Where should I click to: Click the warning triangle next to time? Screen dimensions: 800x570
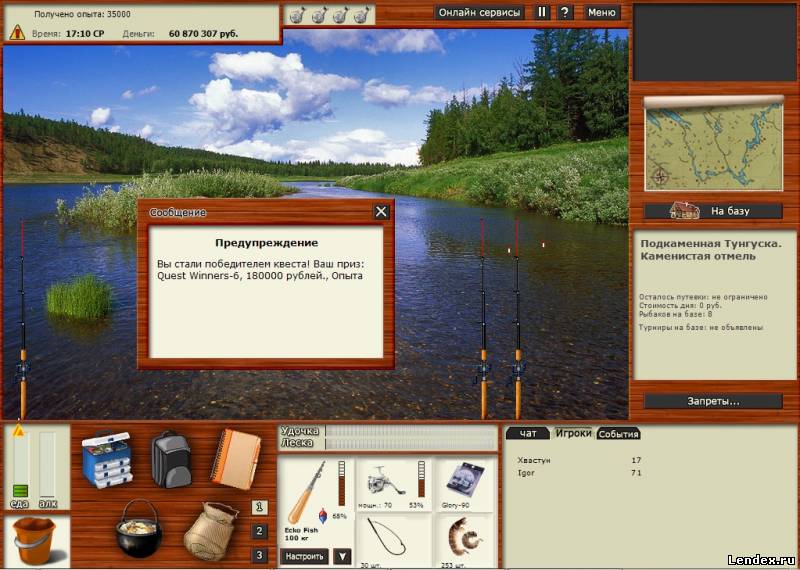click(17, 33)
